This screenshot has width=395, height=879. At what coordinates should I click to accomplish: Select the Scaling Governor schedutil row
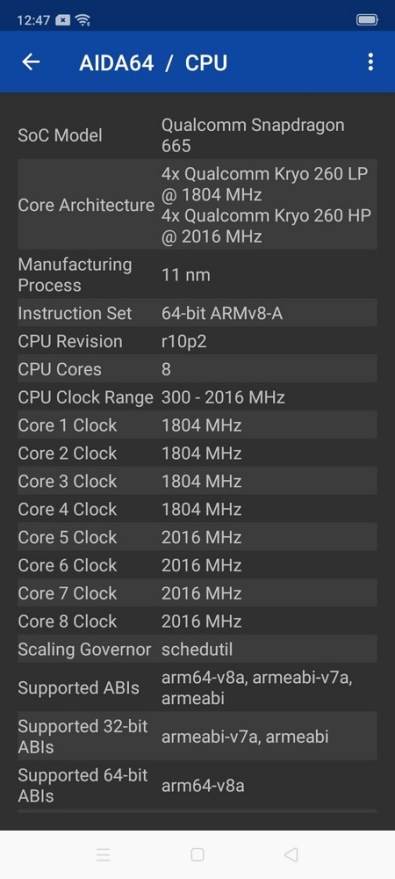click(x=197, y=649)
